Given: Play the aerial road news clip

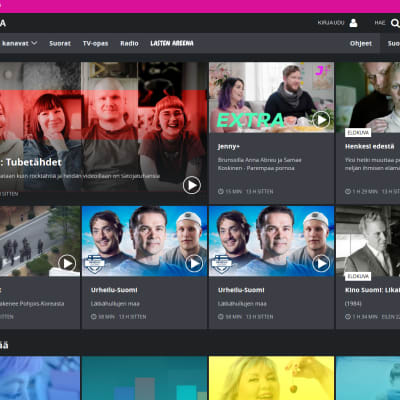Looking at the screenshot, I should pyautogui.click(x=67, y=264).
